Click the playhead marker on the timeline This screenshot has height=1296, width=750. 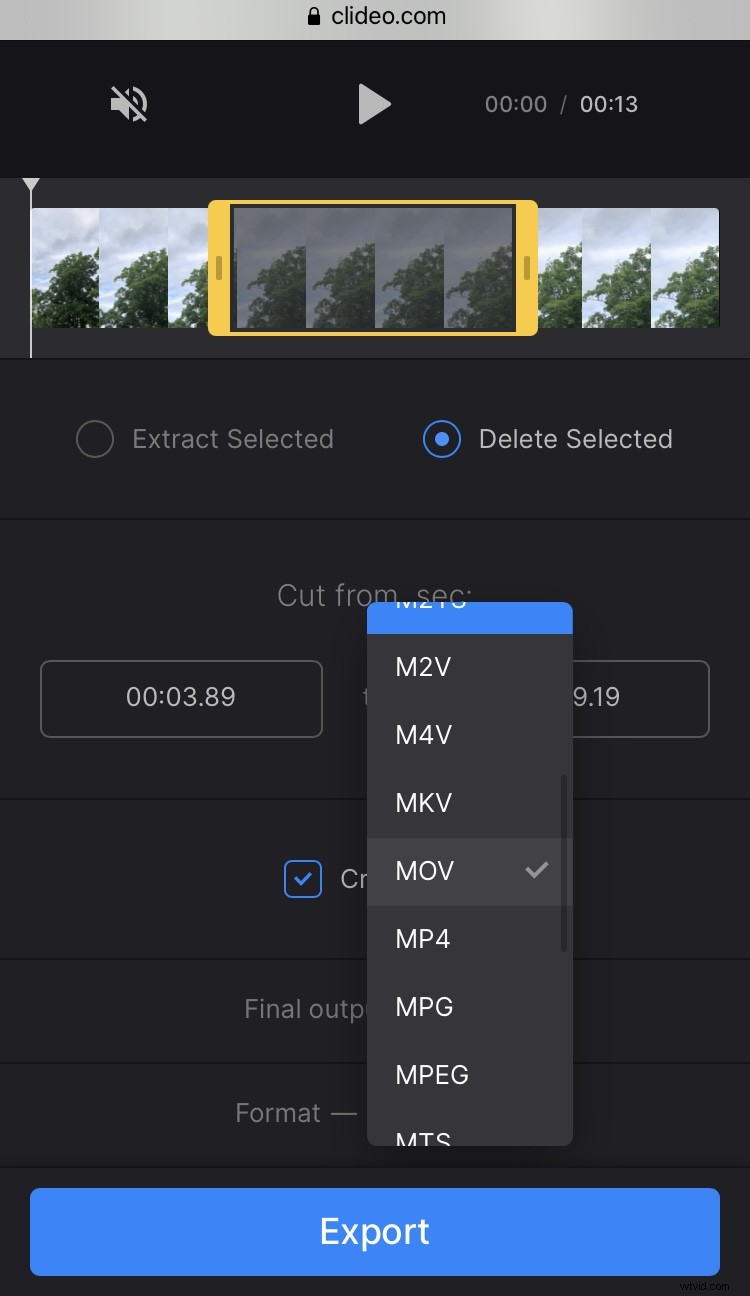click(x=31, y=185)
